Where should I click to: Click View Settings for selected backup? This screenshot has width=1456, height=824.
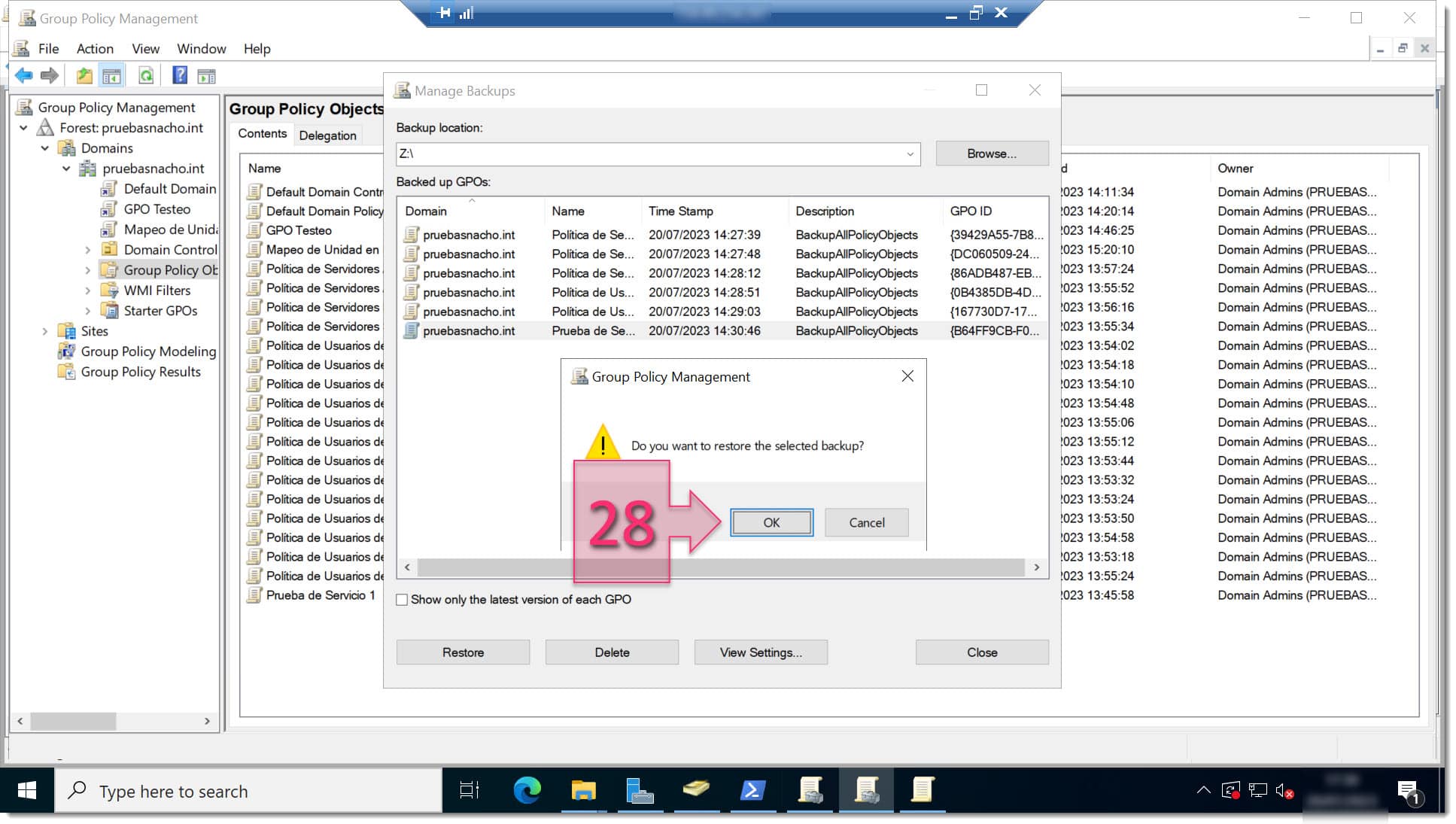[x=760, y=652]
